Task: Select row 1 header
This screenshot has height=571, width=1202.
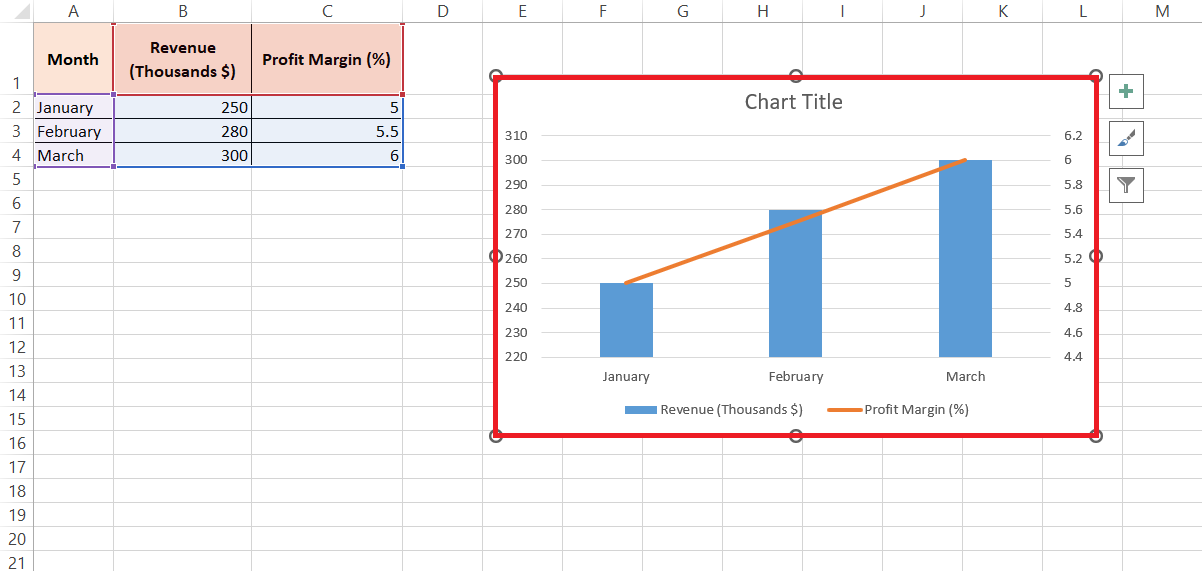Action: 16,59
